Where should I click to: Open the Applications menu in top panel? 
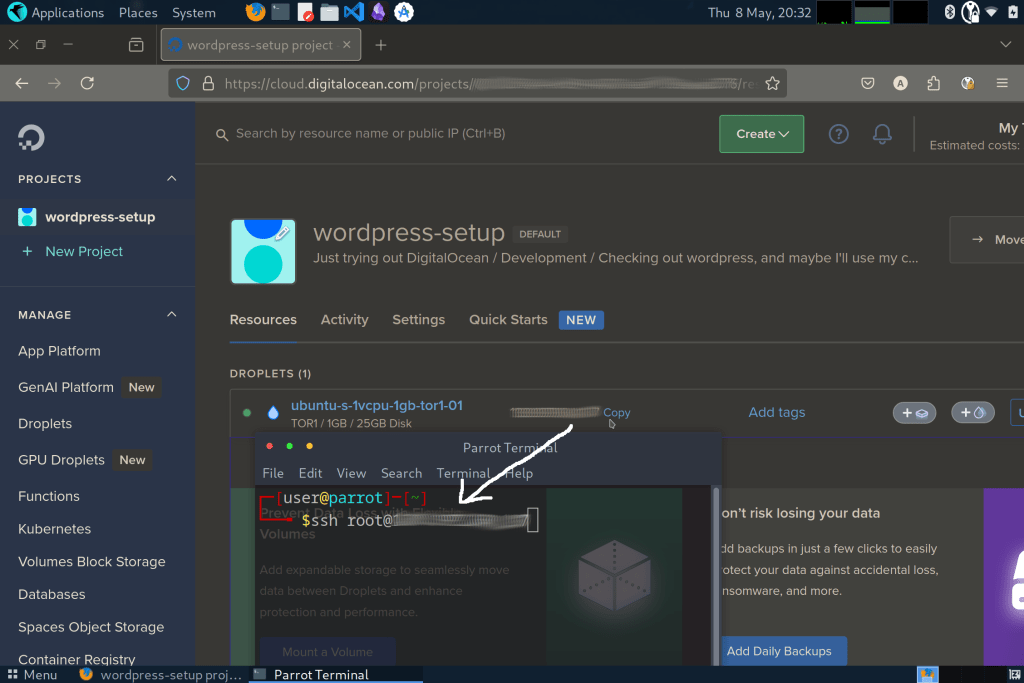click(67, 12)
